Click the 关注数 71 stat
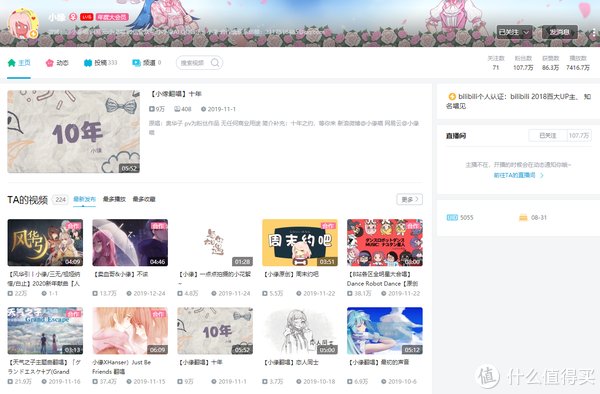This screenshot has width=600, height=394. [496, 63]
